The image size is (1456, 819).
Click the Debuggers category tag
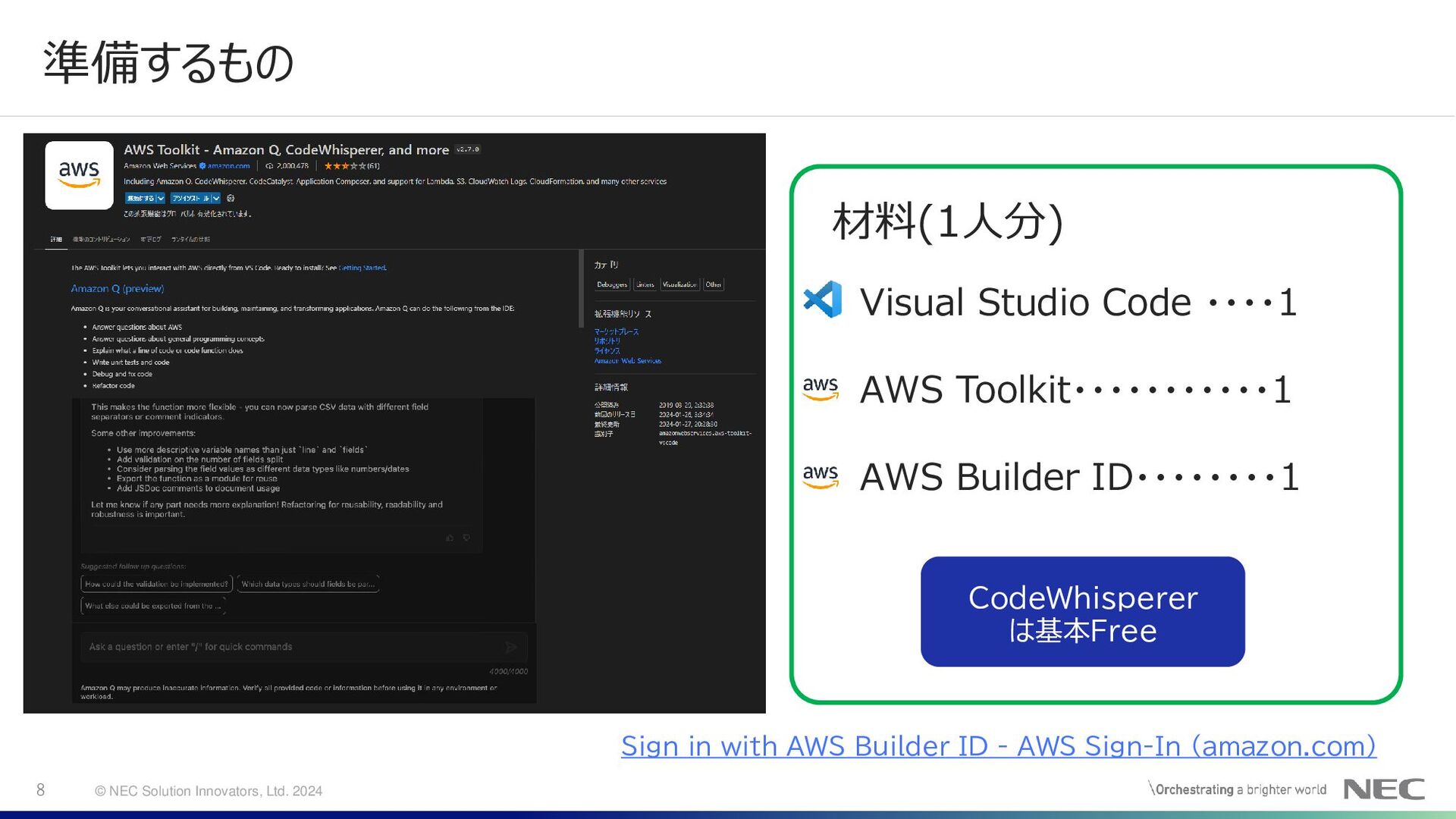click(x=612, y=284)
